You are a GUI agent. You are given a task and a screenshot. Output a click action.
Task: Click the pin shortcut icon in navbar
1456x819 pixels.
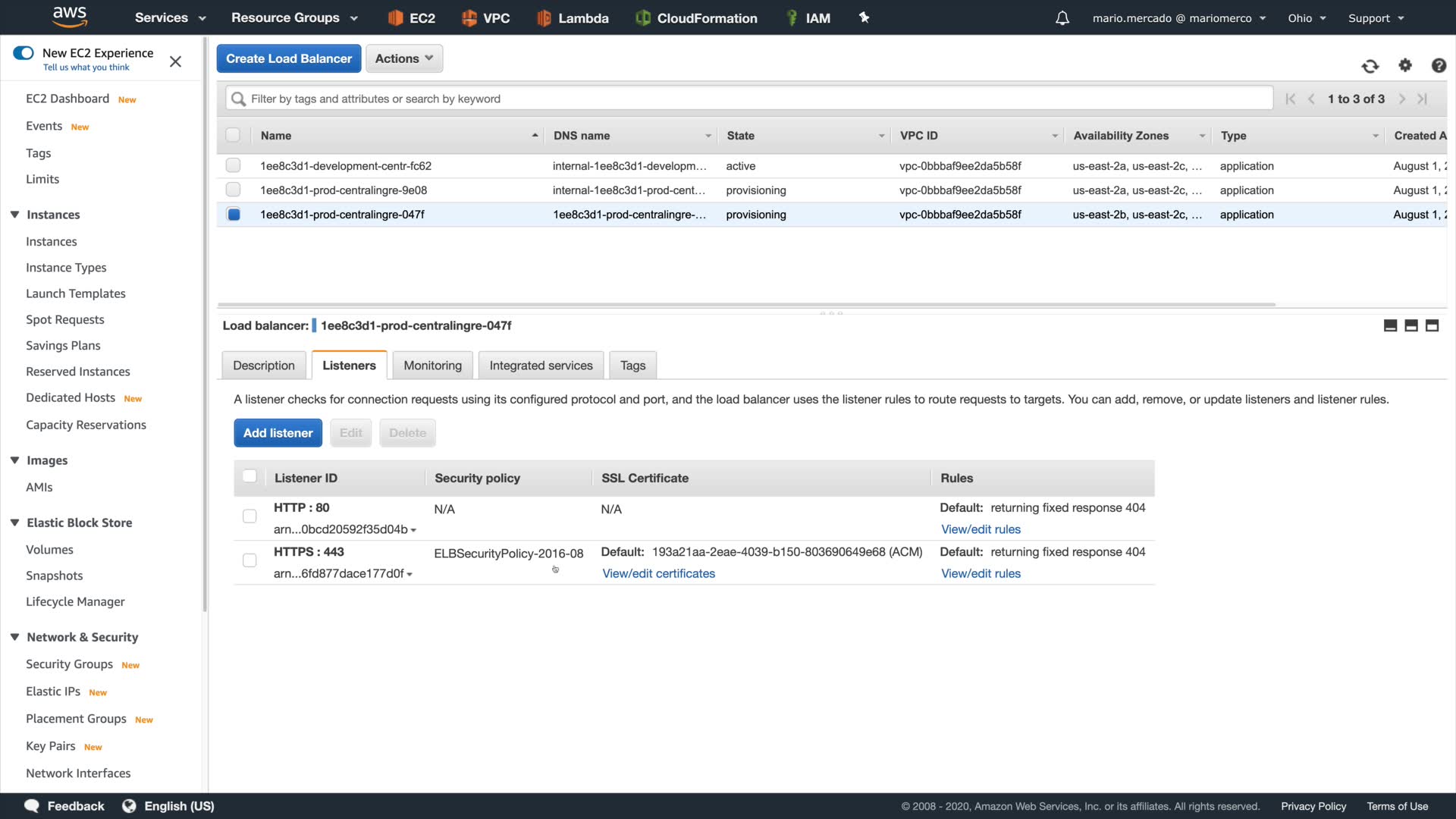pyautogui.click(x=864, y=17)
